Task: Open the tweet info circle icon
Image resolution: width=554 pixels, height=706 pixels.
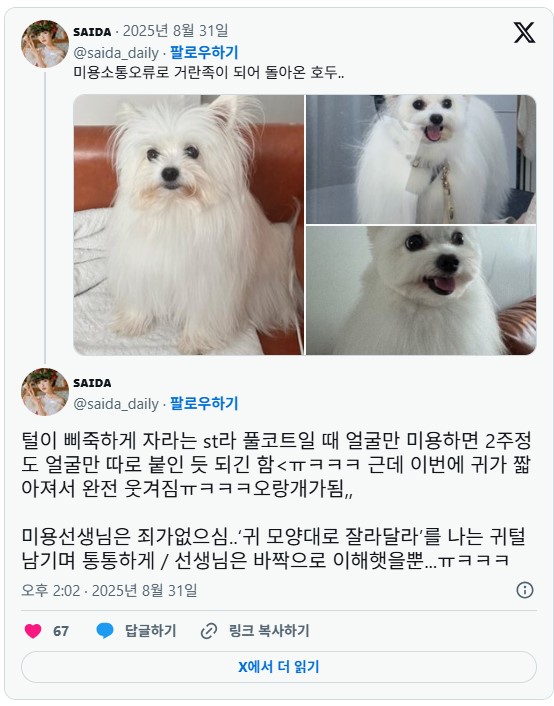Action: click(525, 590)
